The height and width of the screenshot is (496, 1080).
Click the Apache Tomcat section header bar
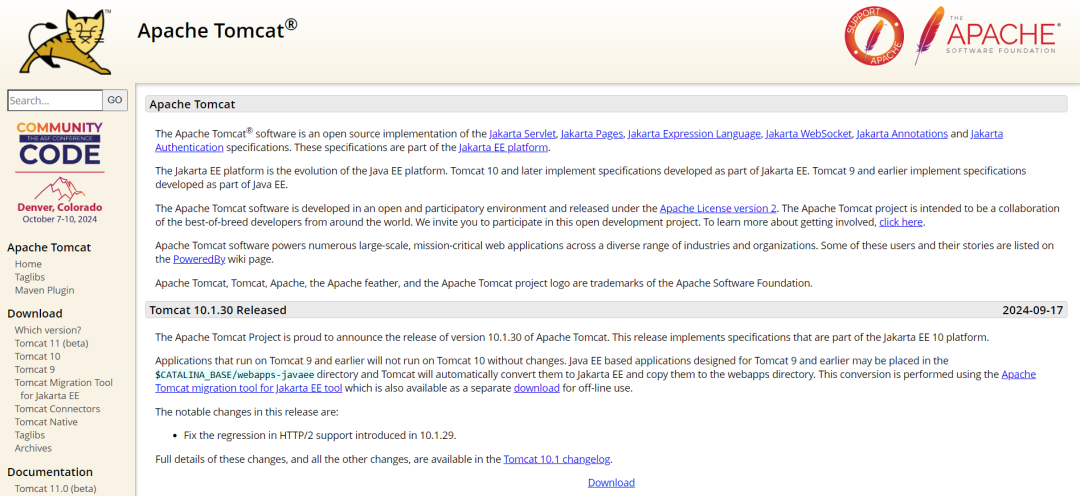(606, 104)
